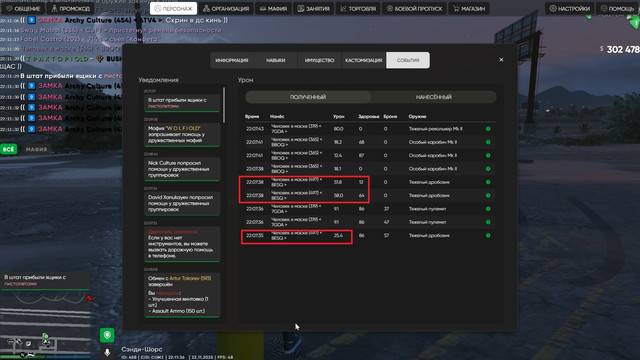Open the Nick Culture help request notification
The height and width of the screenshot is (360, 640).
182,169
